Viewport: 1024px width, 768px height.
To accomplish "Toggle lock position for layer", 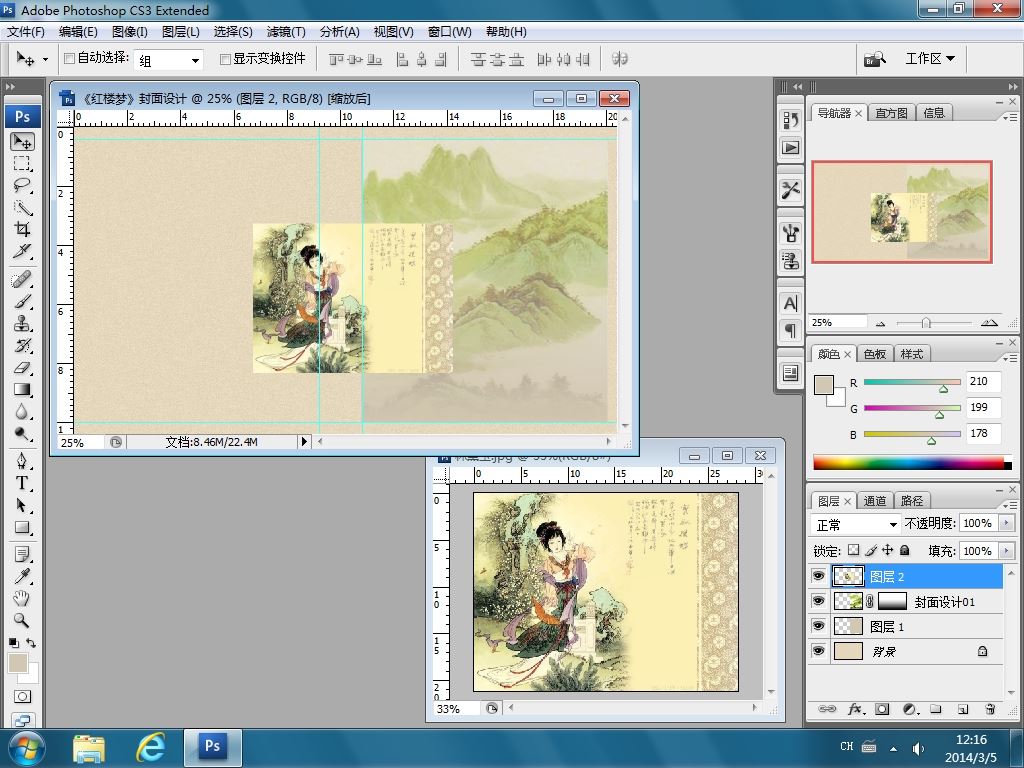I will 888,551.
